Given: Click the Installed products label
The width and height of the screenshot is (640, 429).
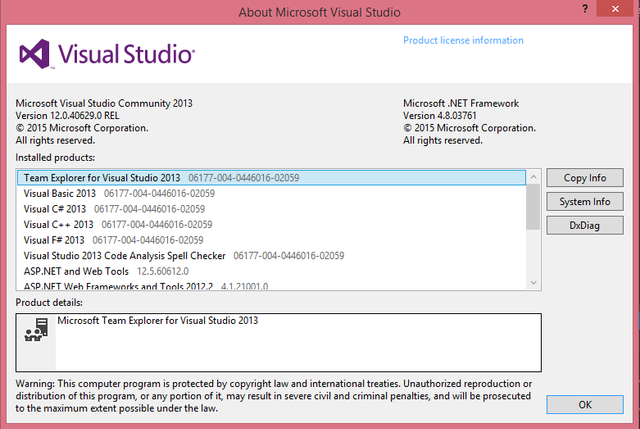Looking at the screenshot, I should (55, 158).
